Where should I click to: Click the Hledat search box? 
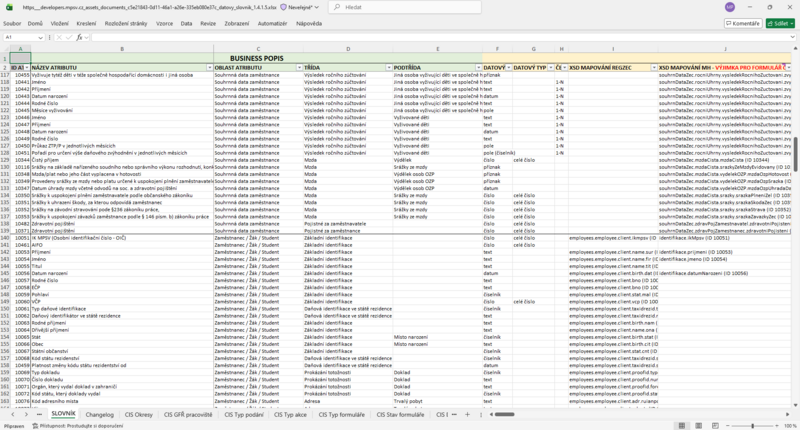(405, 7)
